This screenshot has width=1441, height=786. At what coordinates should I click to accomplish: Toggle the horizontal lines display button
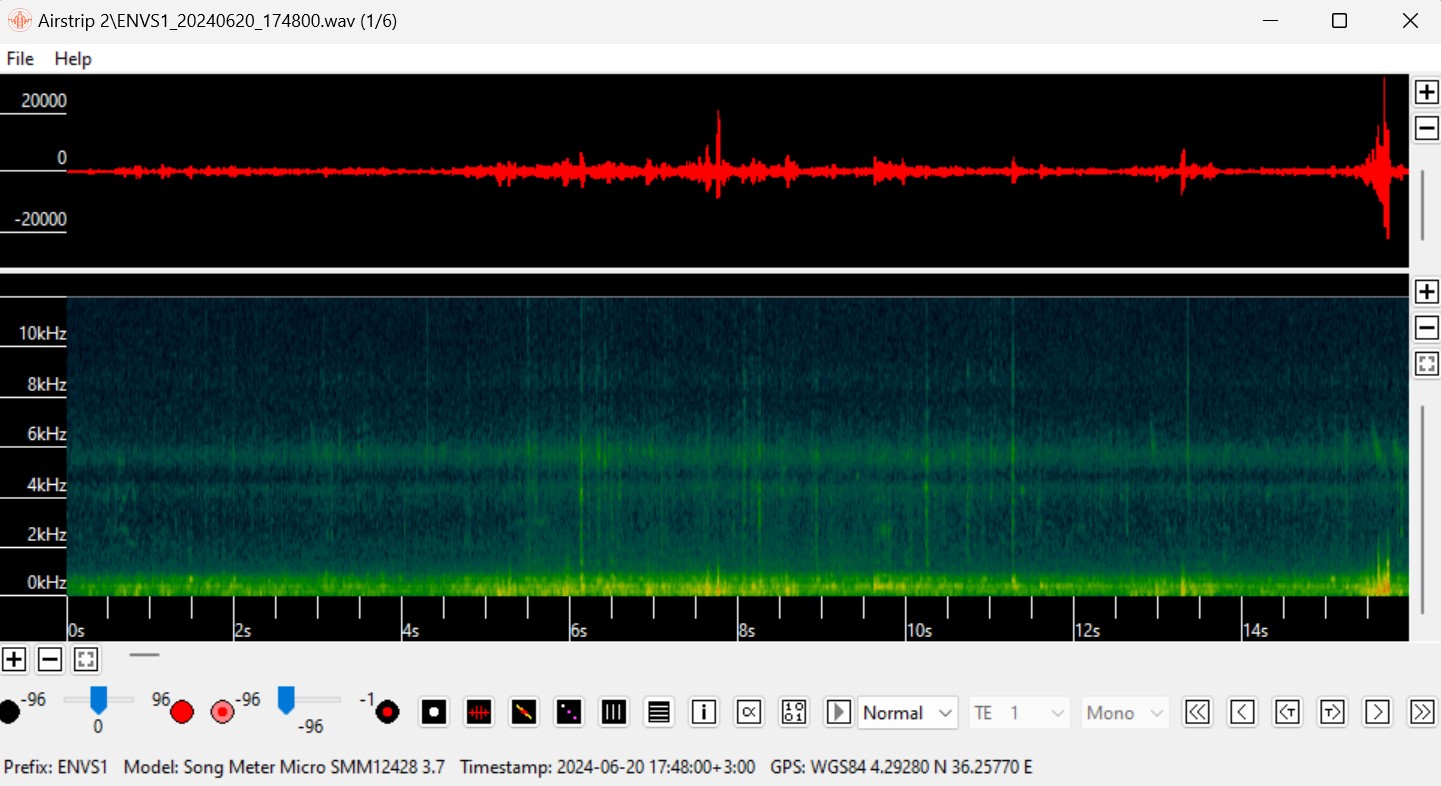[x=659, y=712]
